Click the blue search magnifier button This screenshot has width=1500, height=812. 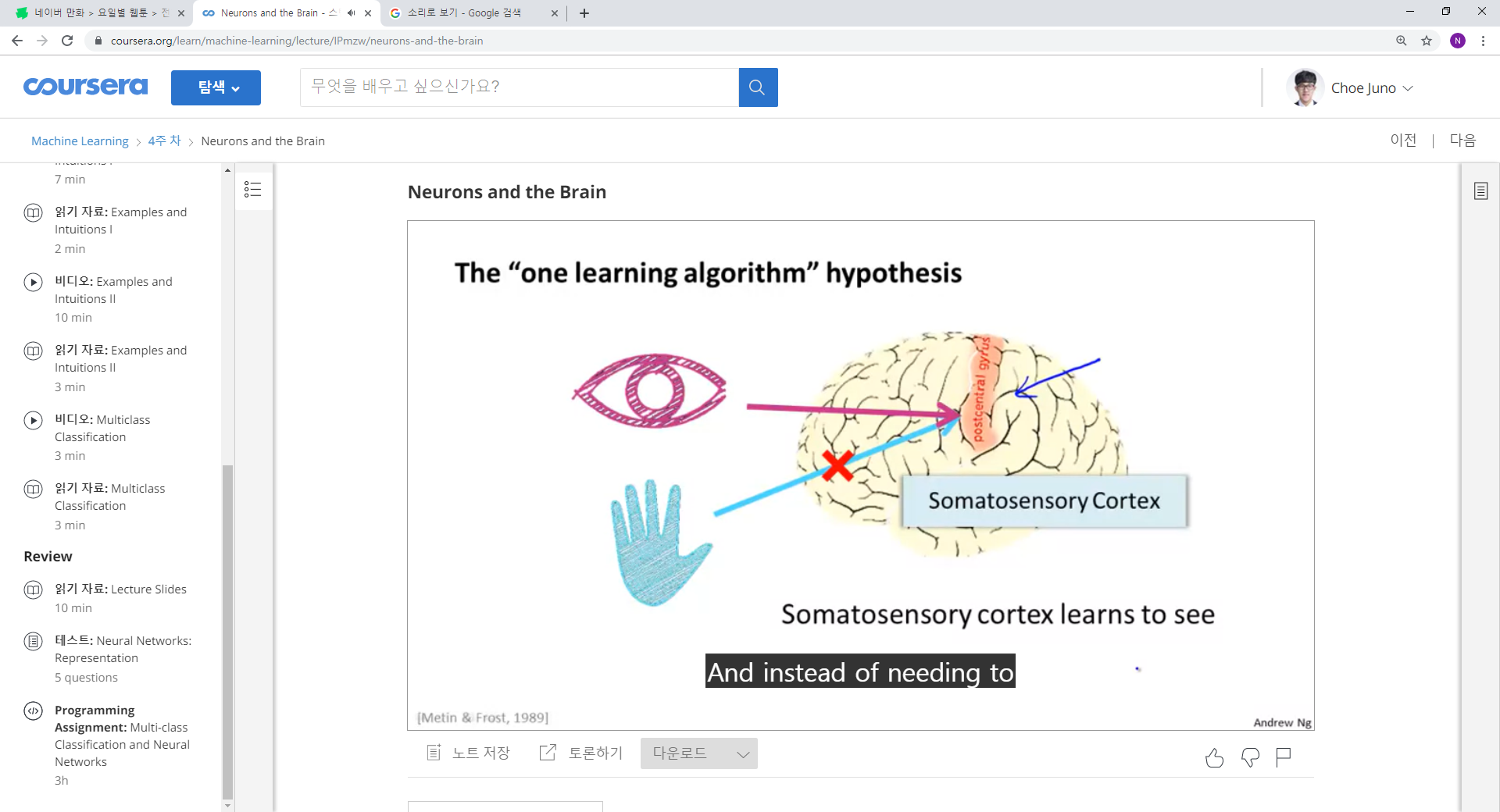[x=758, y=87]
